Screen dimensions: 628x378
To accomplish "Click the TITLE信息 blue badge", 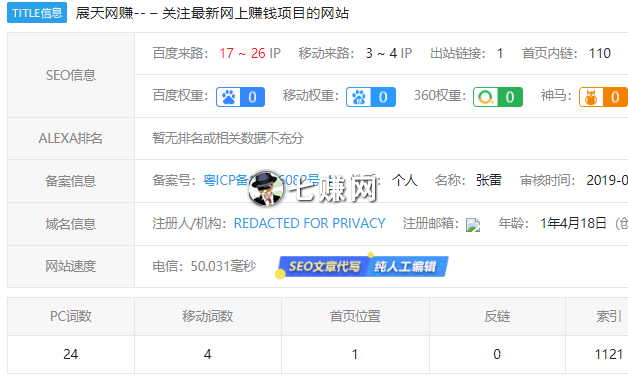I will [37, 13].
